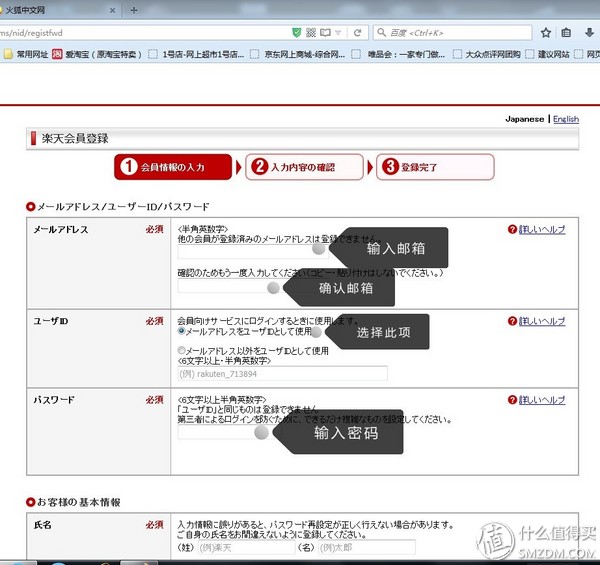Image resolution: width=600 pixels, height=565 pixels.
Task: Open 爱淘宝 bookmark
Action: pos(97,54)
